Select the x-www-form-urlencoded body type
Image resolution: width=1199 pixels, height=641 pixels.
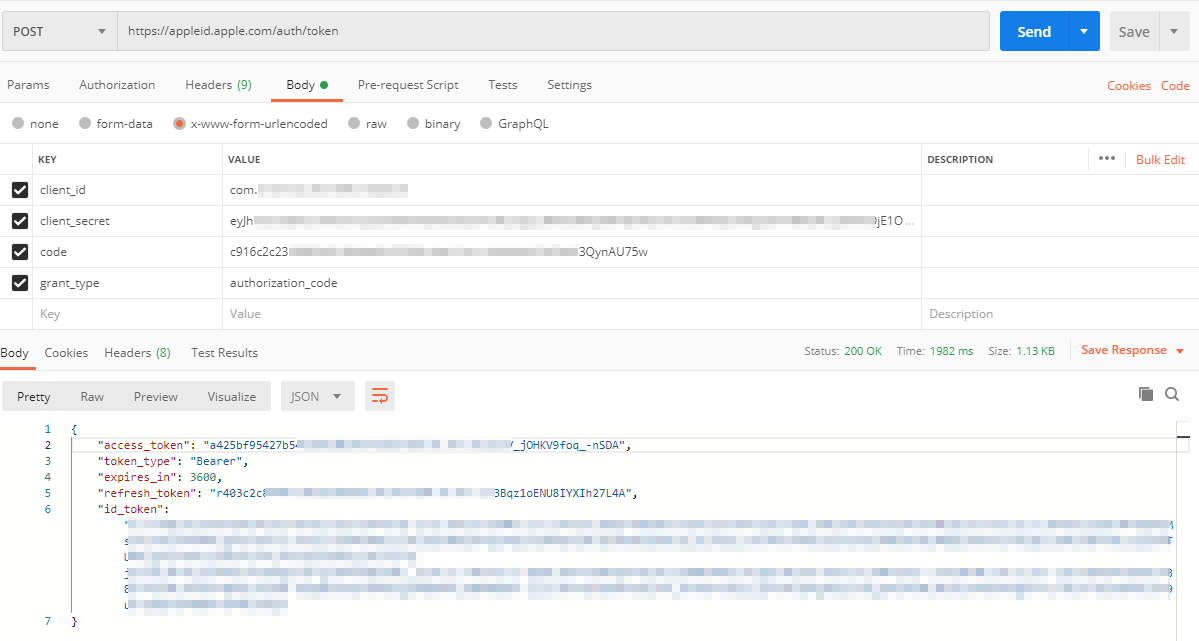250,123
